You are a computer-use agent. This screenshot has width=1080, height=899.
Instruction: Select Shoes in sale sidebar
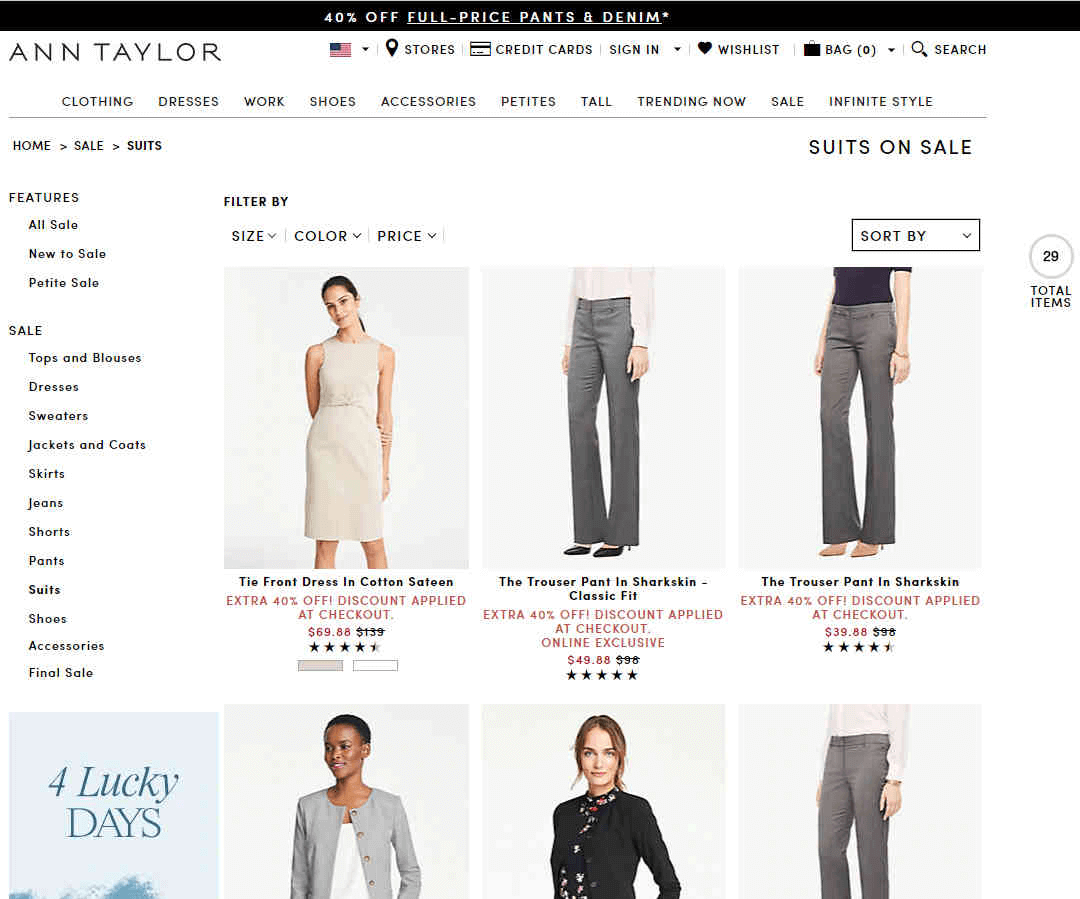coord(48,618)
